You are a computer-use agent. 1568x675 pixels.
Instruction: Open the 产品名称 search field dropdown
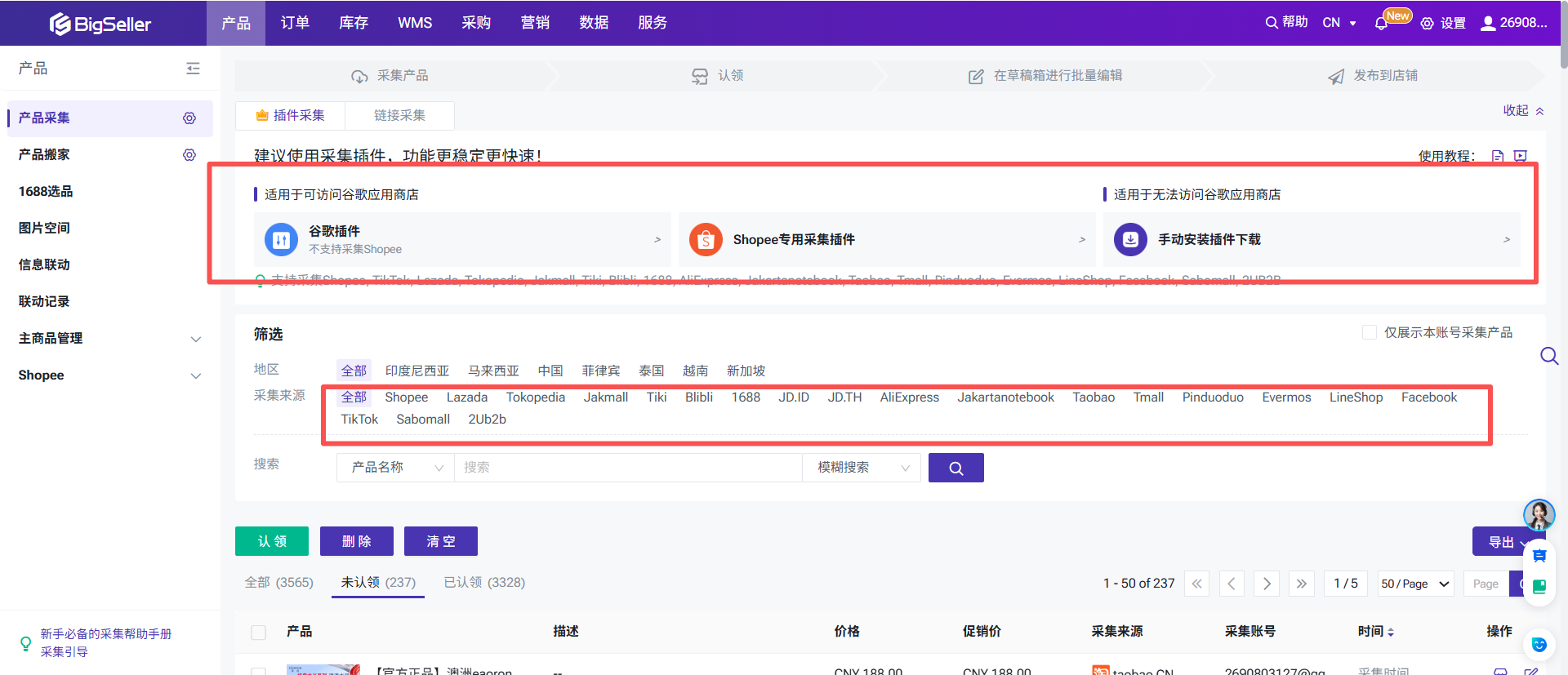pyautogui.click(x=395, y=468)
